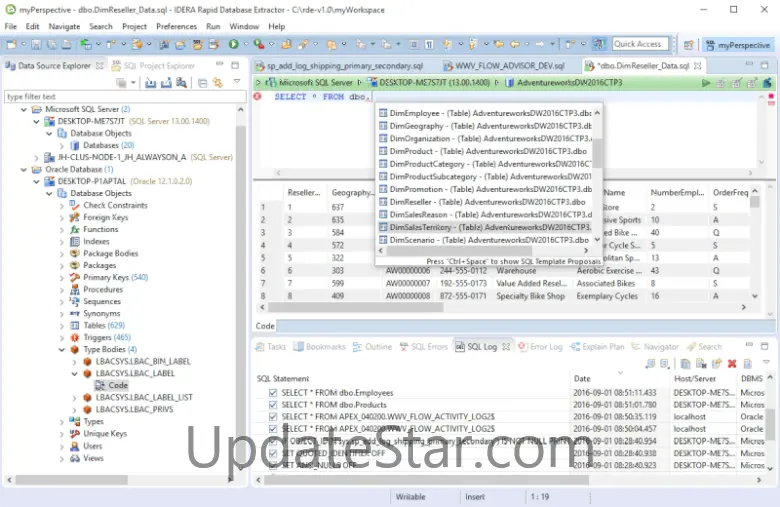Click the green Run button in toolbar
Image resolution: width=780 pixels, height=507 pixels.
pyautogui.click(x=233, y=44)
